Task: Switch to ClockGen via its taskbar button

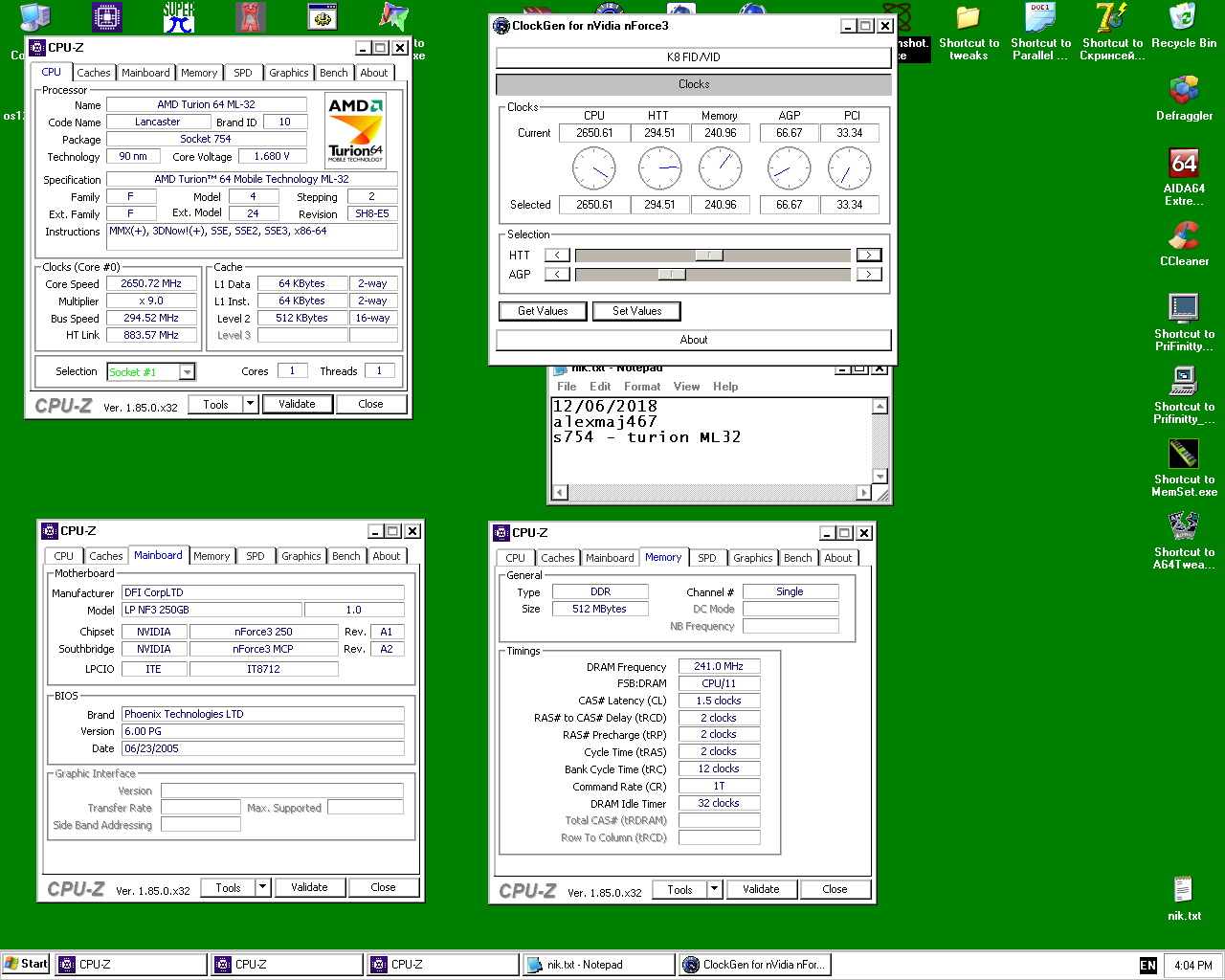Action: point(755,965)
